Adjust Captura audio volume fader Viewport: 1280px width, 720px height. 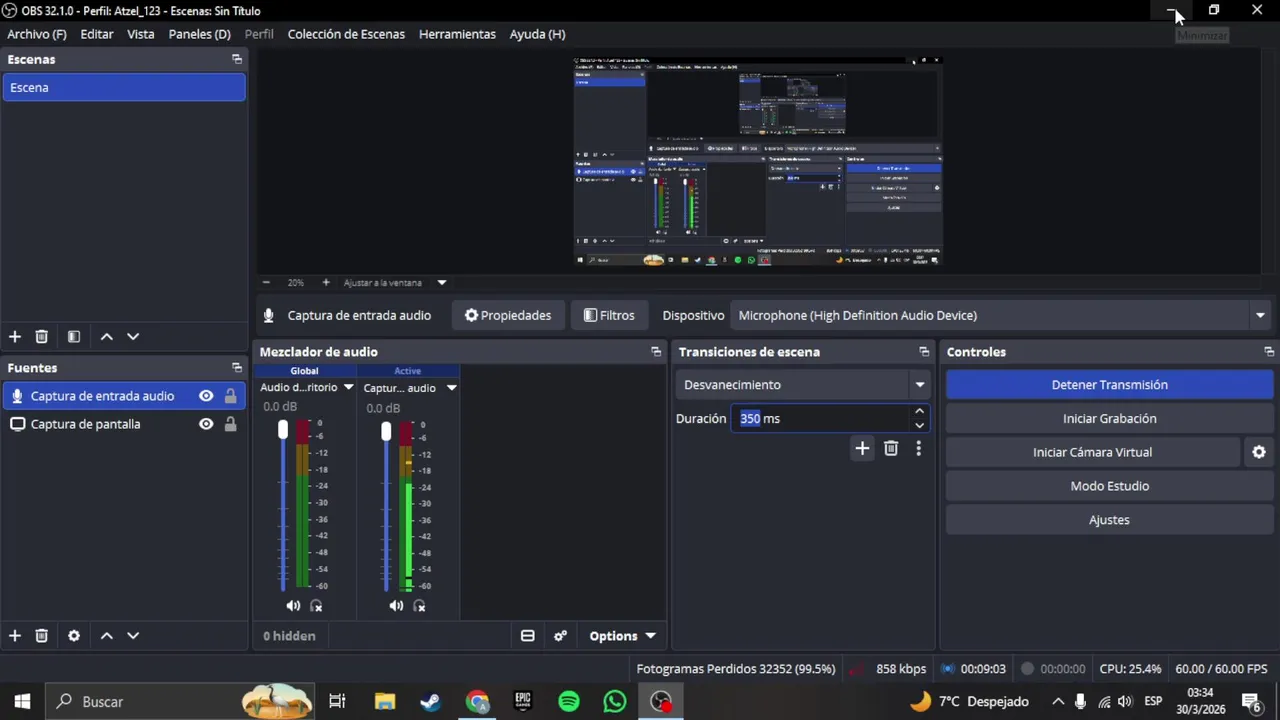(386, 431)
